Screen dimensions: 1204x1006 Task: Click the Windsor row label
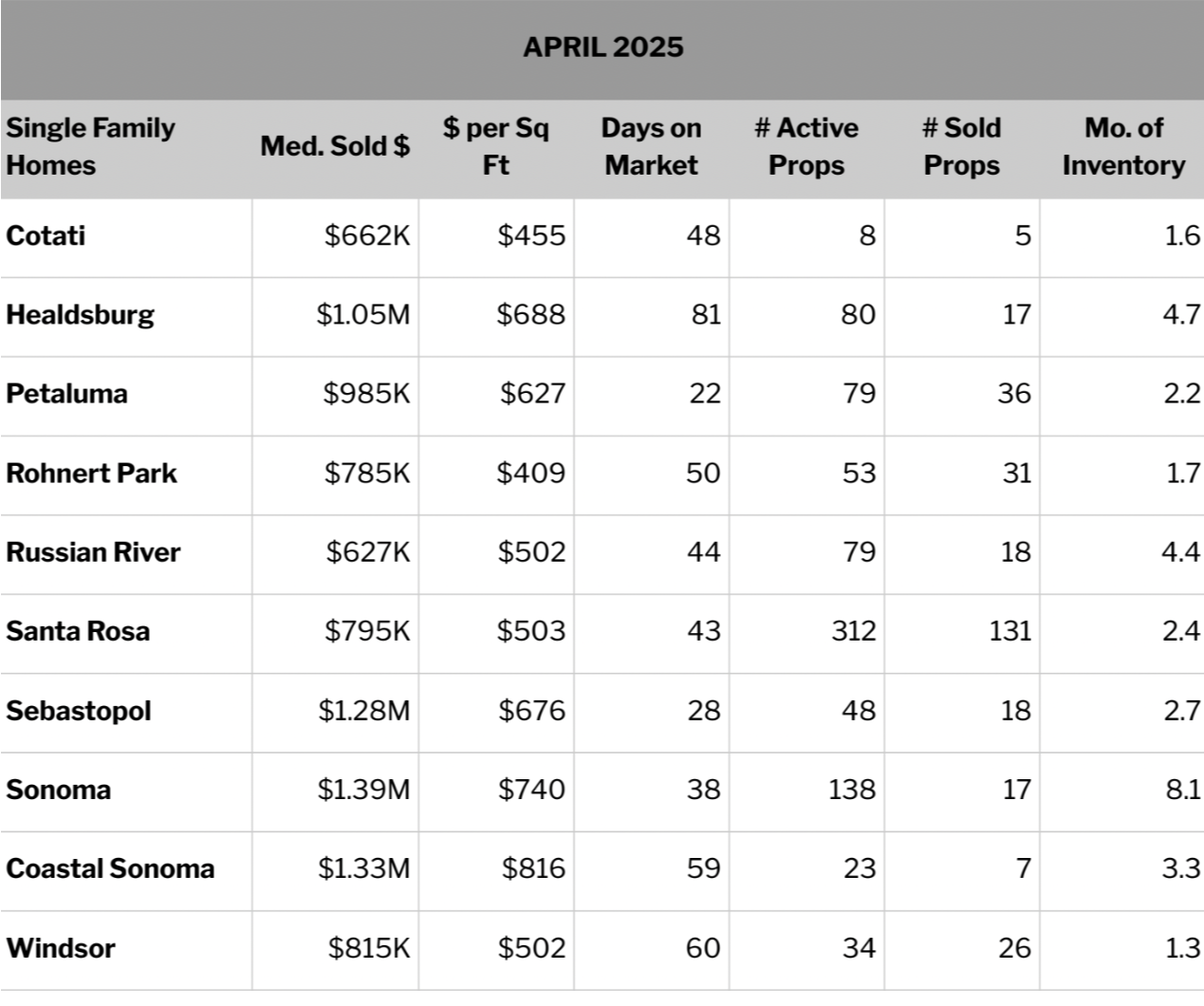61,948
